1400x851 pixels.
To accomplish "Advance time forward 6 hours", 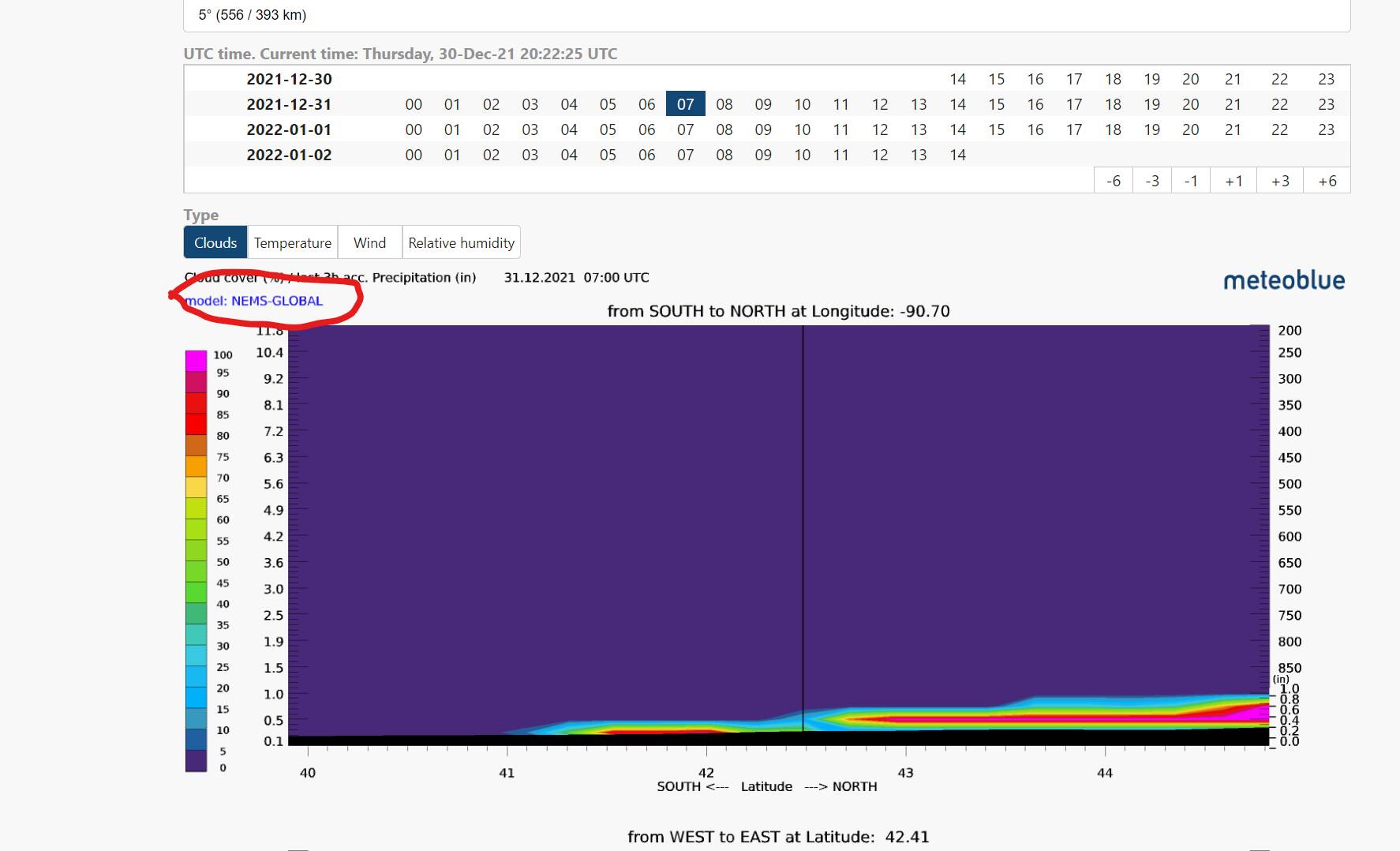I will [x=1327, y=181].
